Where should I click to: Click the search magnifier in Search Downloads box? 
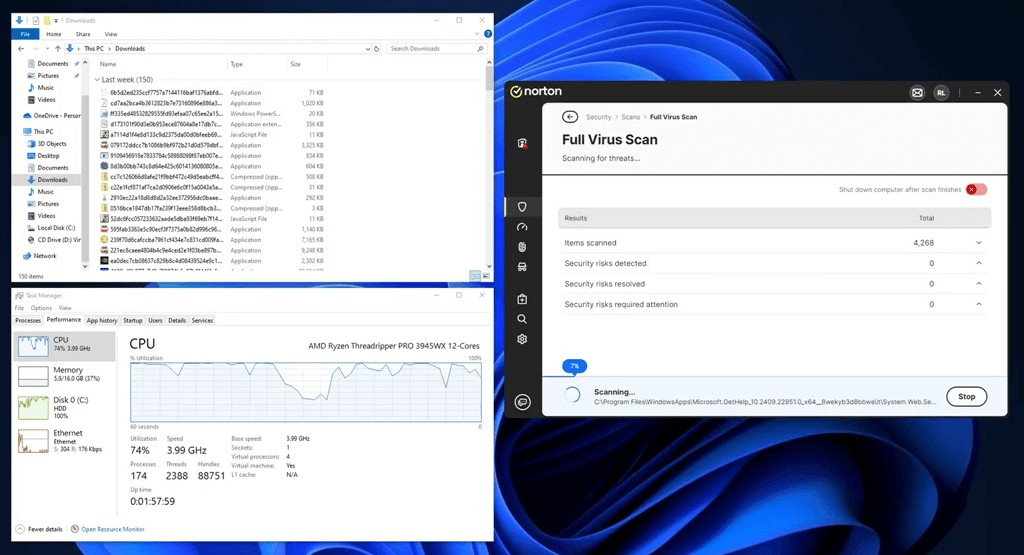480,48
